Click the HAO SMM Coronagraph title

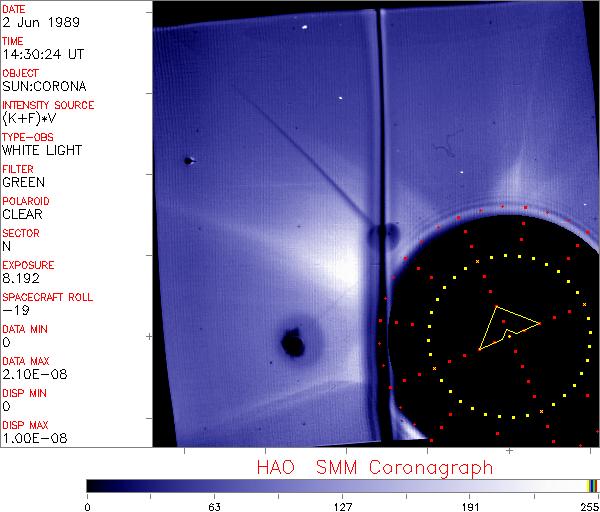374,467
